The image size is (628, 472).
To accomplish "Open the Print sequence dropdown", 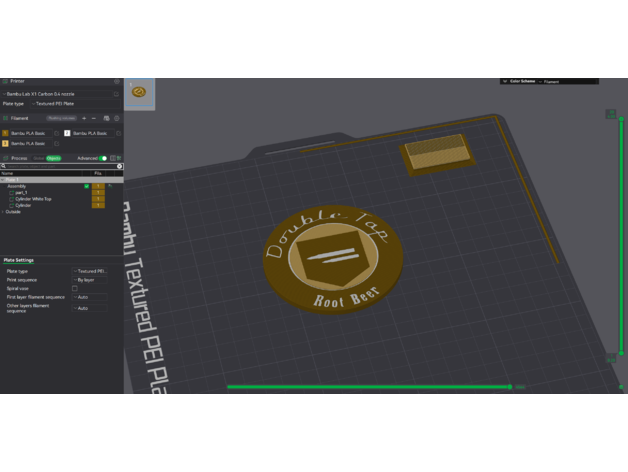I will [x=90, y=279].
